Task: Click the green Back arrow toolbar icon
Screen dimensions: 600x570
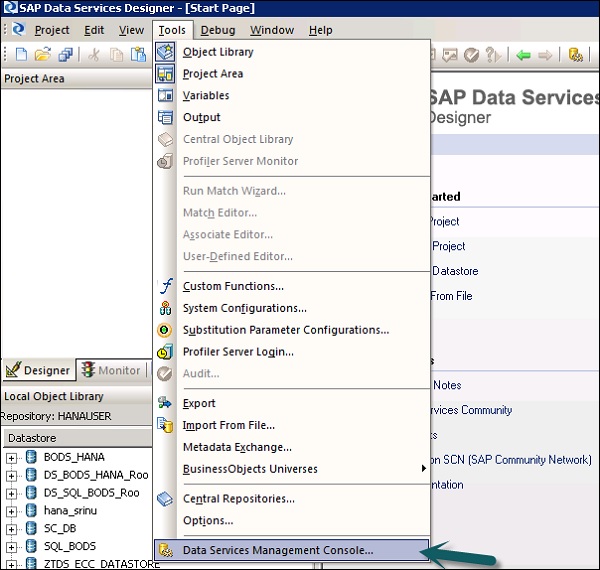Action: point(524,55)
